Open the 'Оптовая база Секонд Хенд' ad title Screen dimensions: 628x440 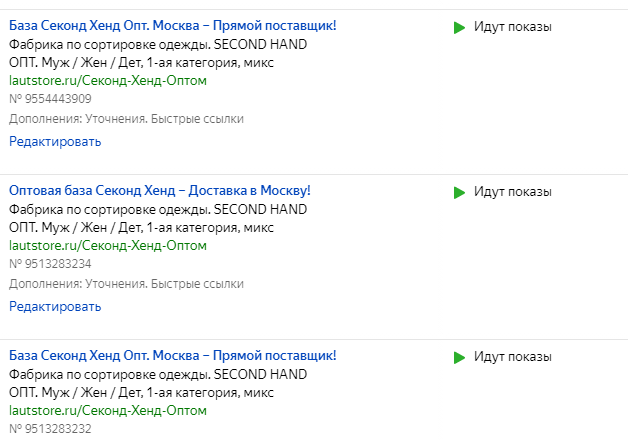click(x=160, y=190)
